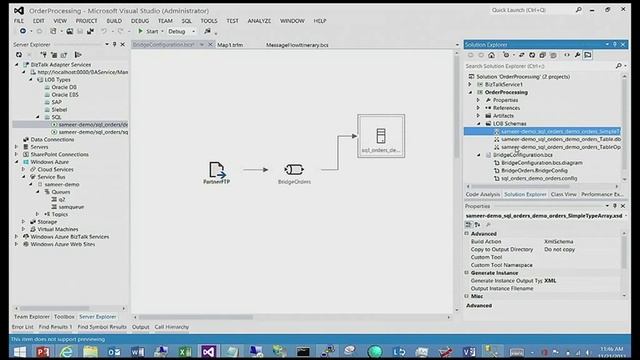Open the FILE menu
The image size is (640, 360).
tap(19, 21)
